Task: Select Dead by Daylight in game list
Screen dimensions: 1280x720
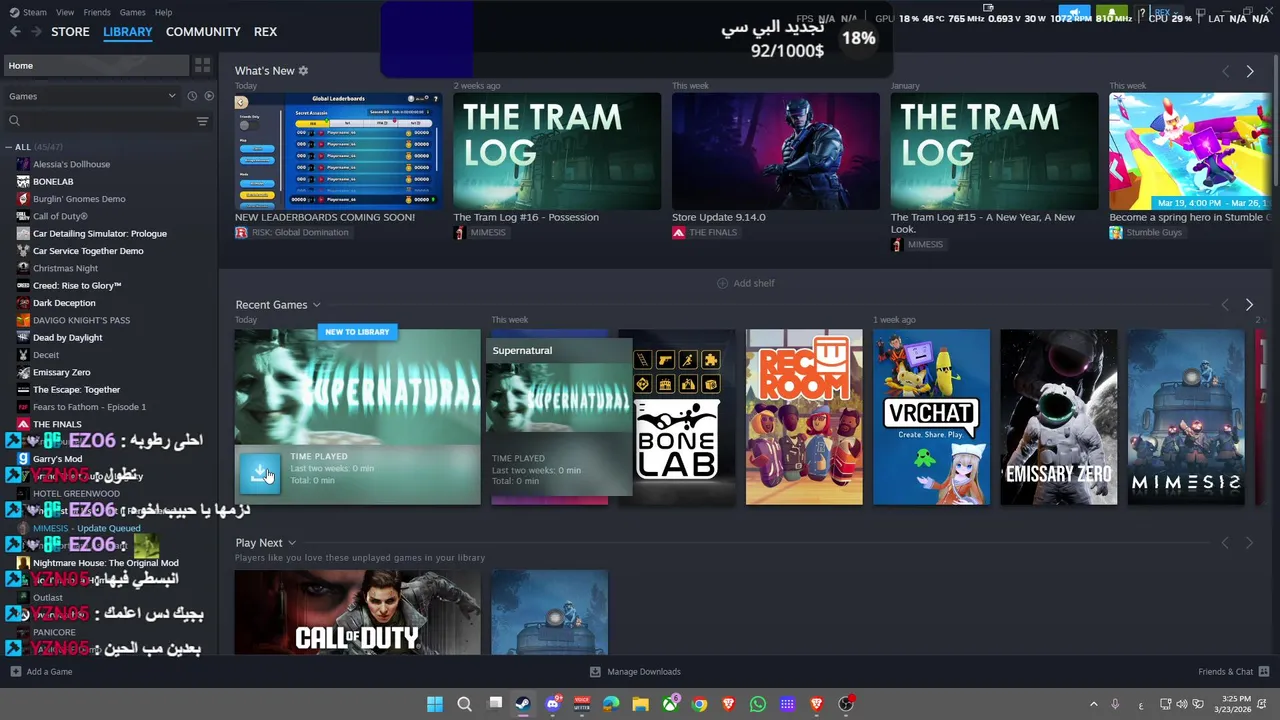Action: click(x=67, y=337)
